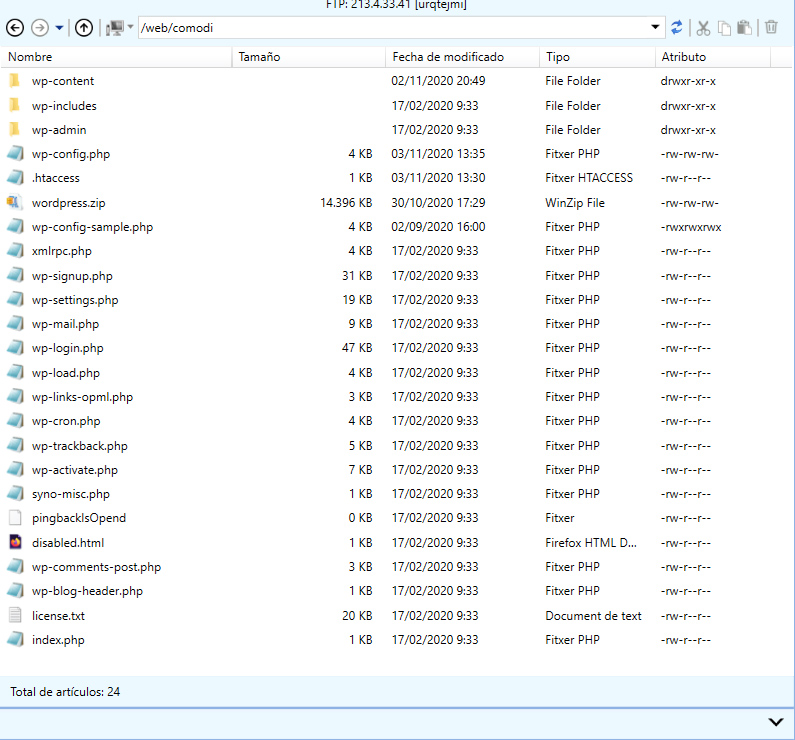Select the wp-config.php file

[x=70, y=154]
